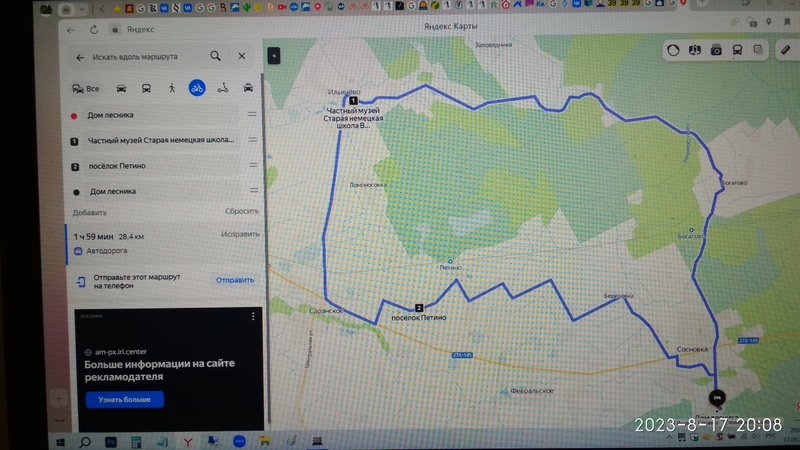Viewport: 800px width, 450px height.
Task: Collapse the side route panel
Action: 273,57
